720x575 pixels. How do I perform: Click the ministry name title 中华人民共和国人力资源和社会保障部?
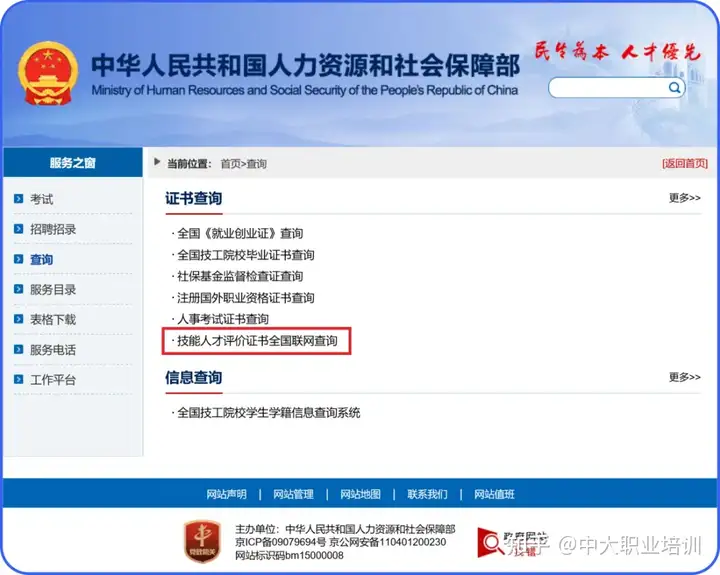tap(305, 65)
